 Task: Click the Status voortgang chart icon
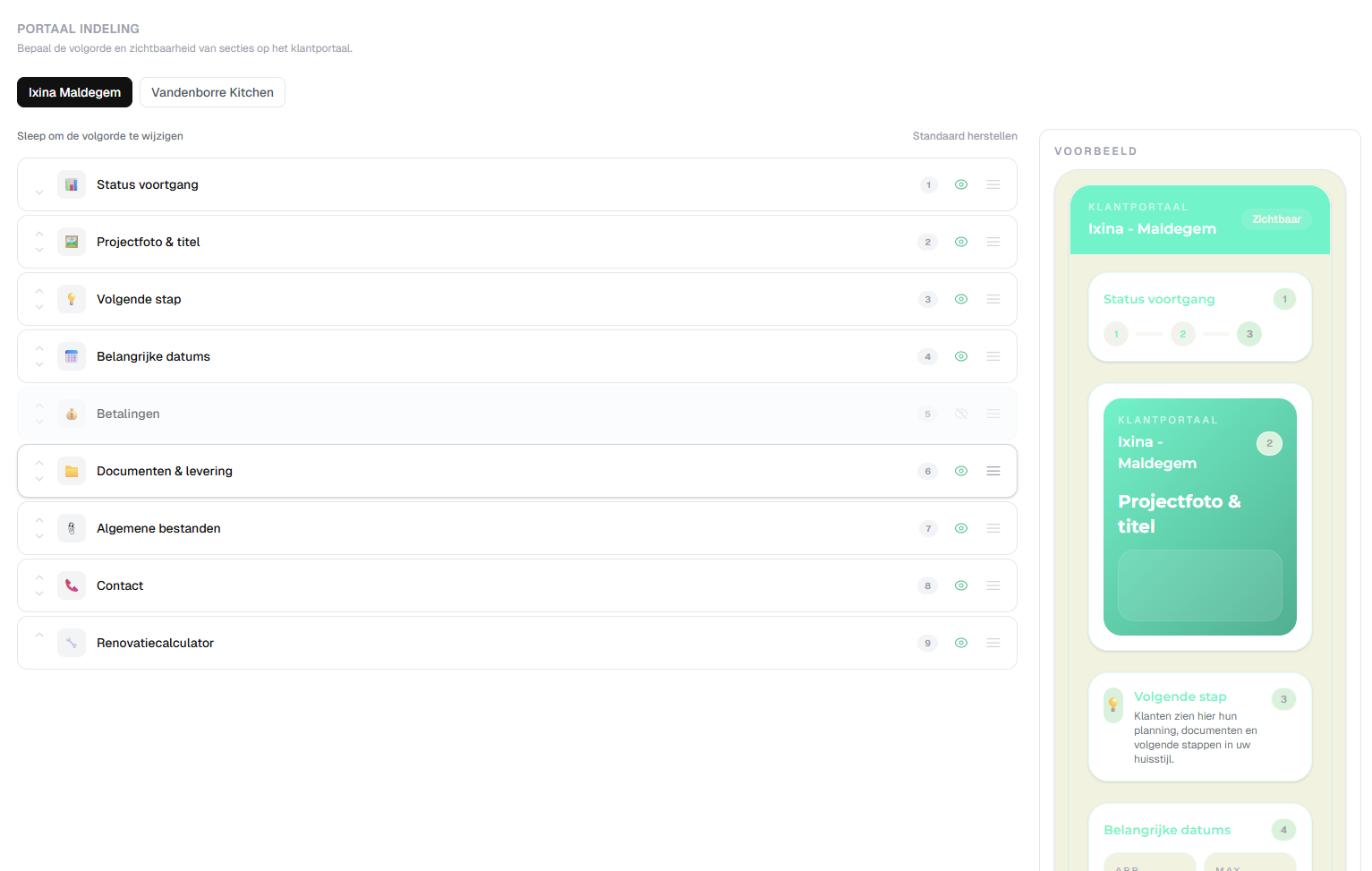click(x=72, y=184)
